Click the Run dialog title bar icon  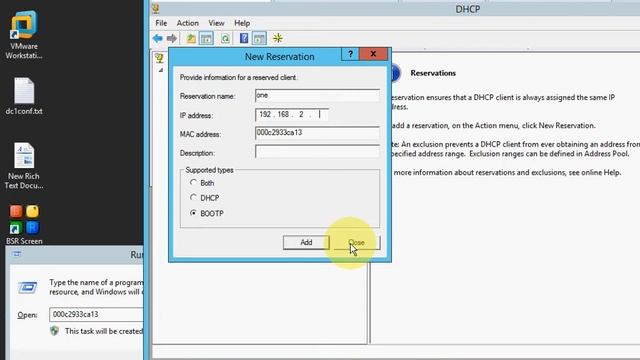point(17,254)
